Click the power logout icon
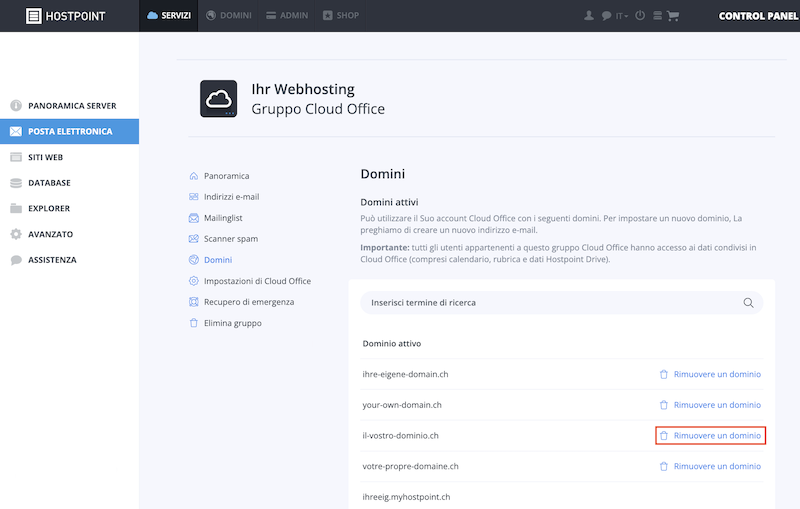The height and width of the screenshot is (509, 800). pos(640,15)
